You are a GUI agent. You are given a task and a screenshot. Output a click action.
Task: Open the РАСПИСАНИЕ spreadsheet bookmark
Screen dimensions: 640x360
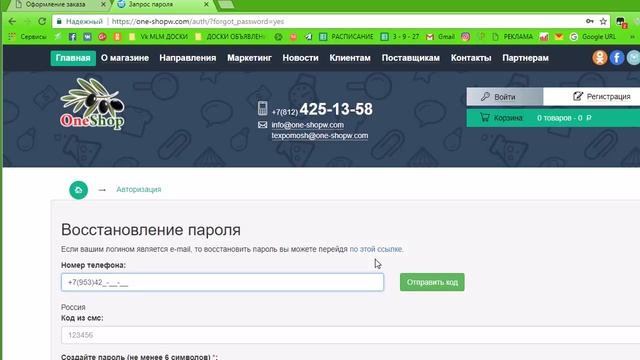[x=347, y=37]
